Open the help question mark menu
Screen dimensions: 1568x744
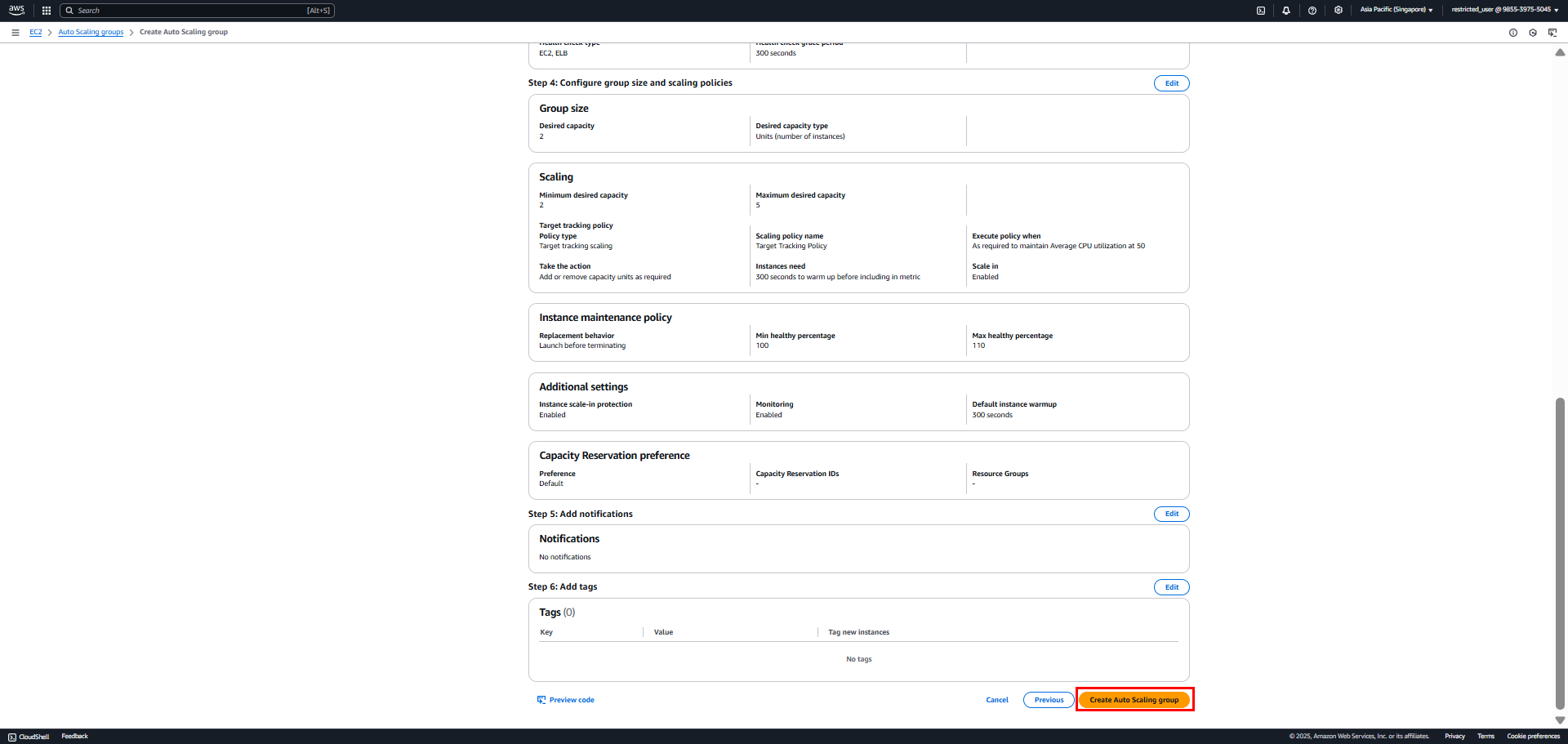1312,11
